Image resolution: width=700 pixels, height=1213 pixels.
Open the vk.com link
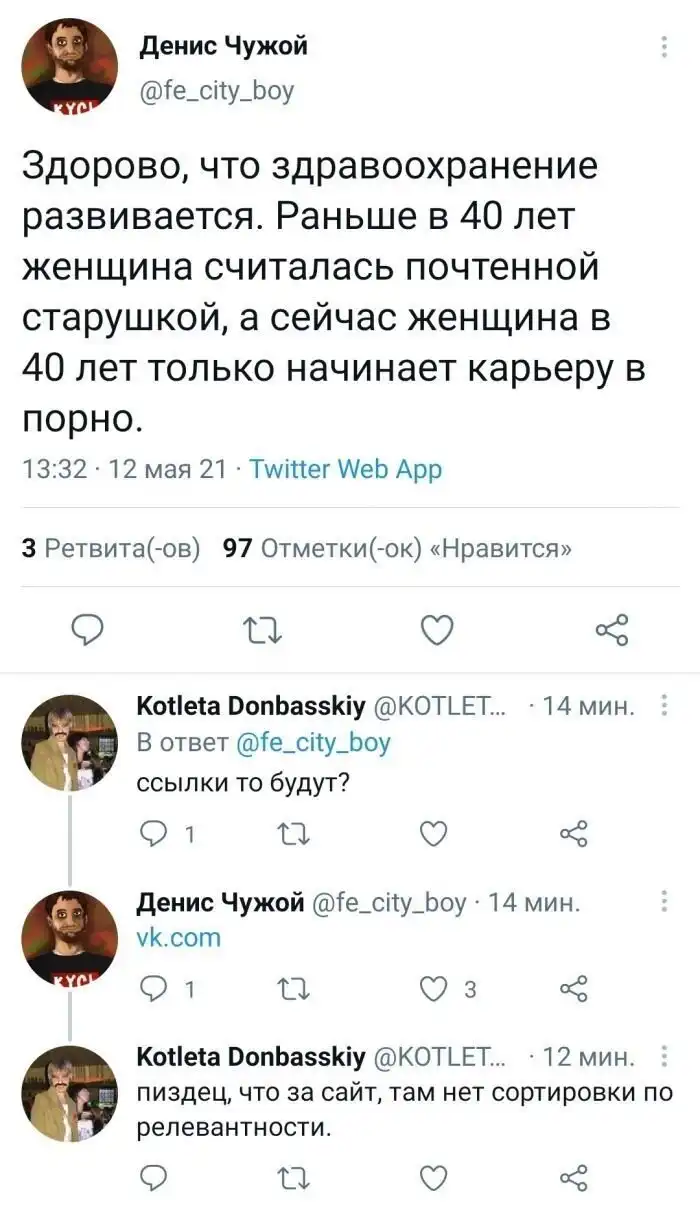178,938
